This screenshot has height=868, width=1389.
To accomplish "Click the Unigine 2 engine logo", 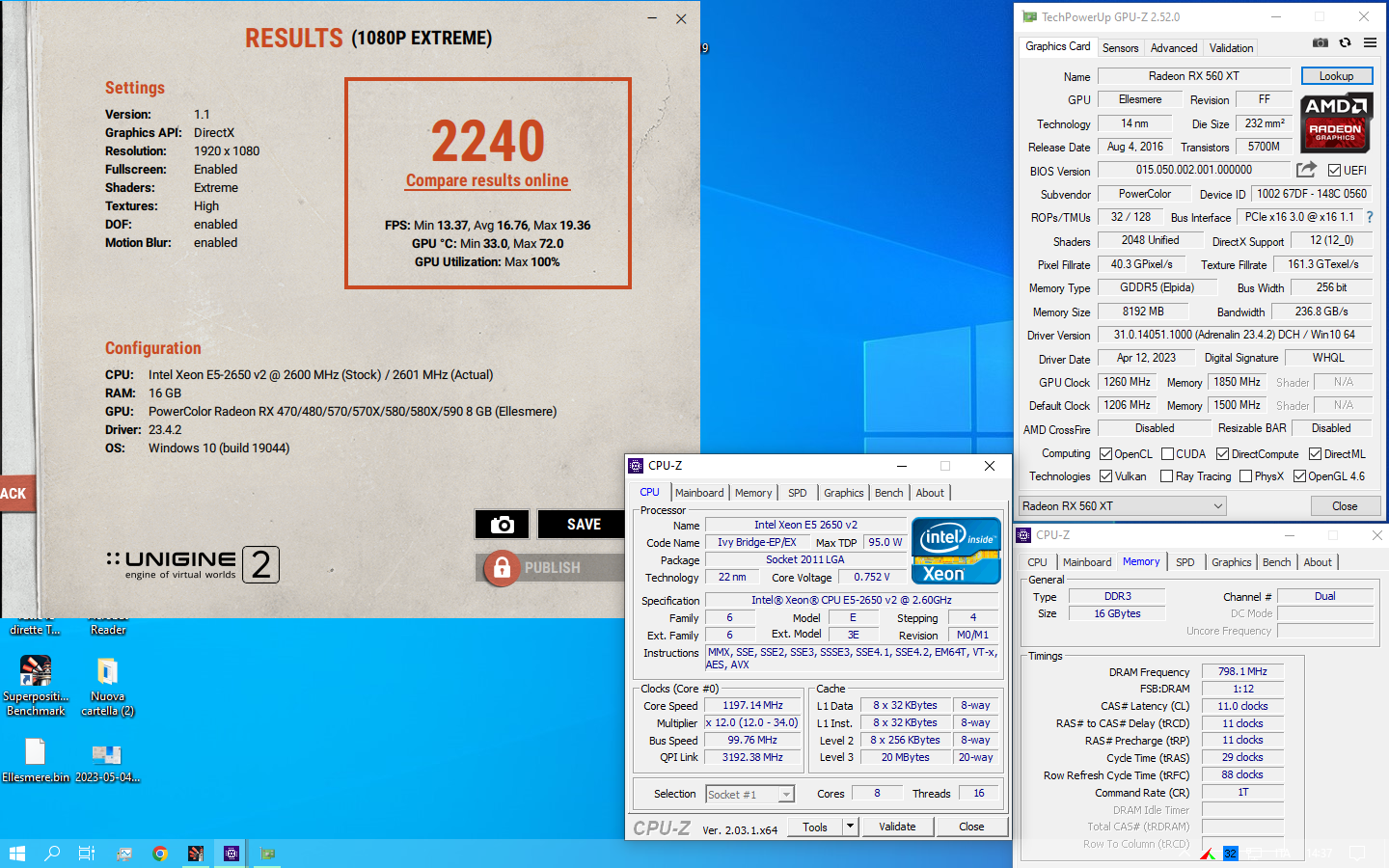I will 193,564.
